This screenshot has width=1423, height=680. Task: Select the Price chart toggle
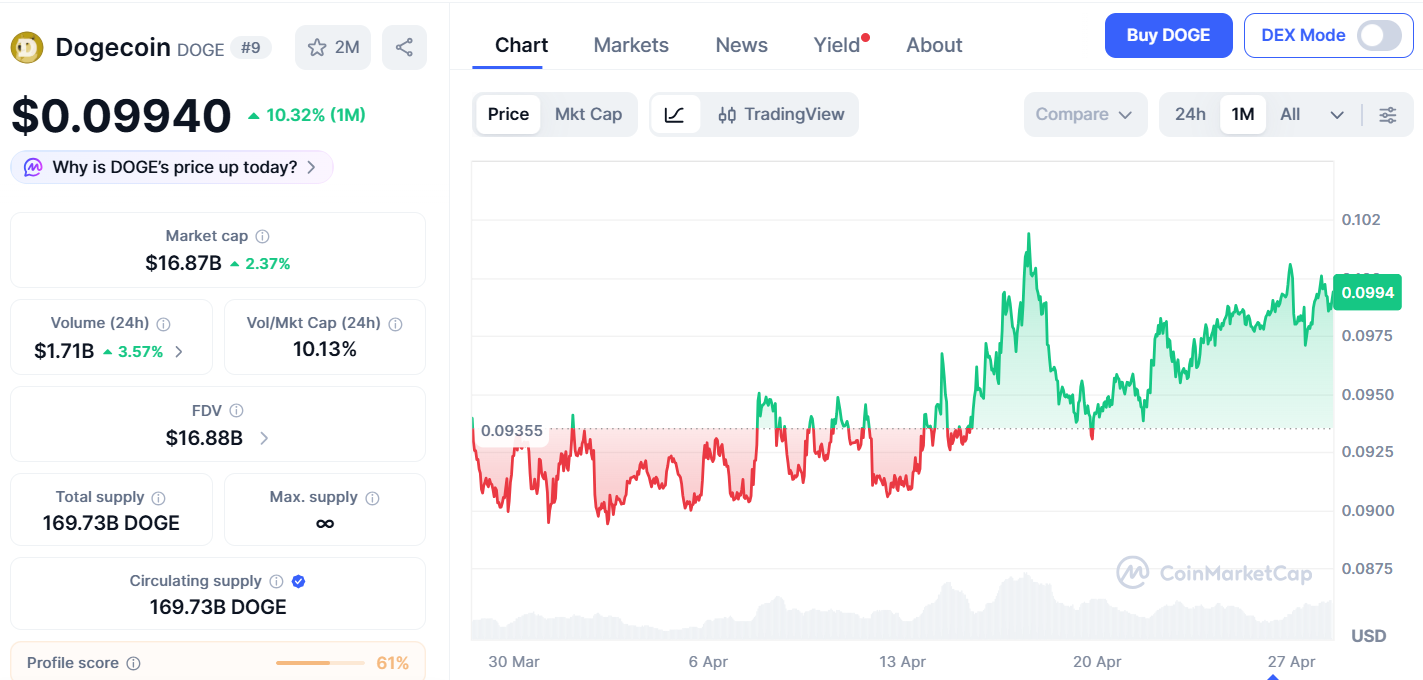tap(508, 114)
